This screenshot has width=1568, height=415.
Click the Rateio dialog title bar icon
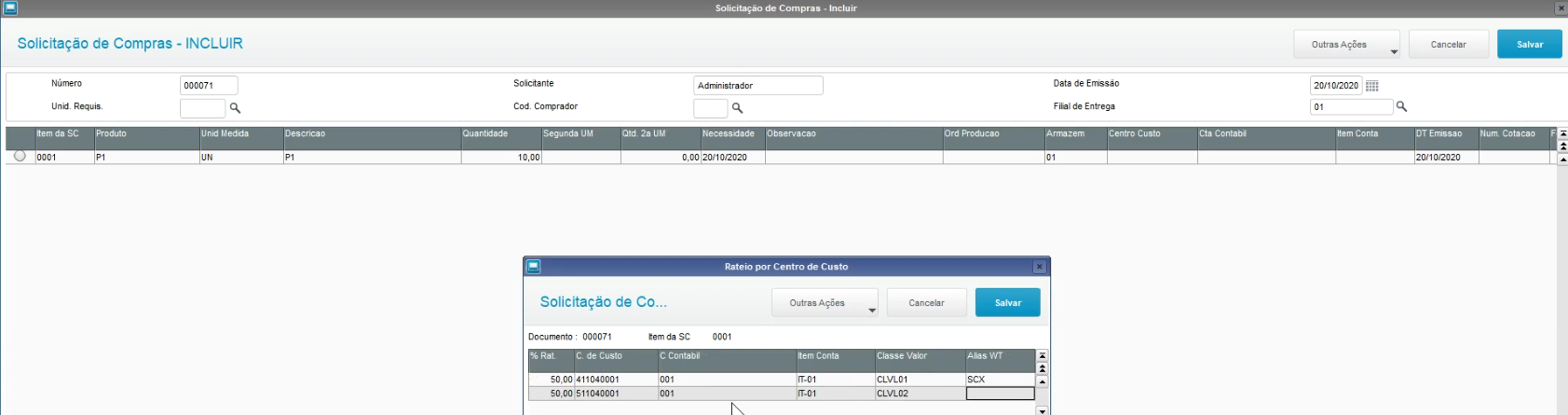coord(534,266)
